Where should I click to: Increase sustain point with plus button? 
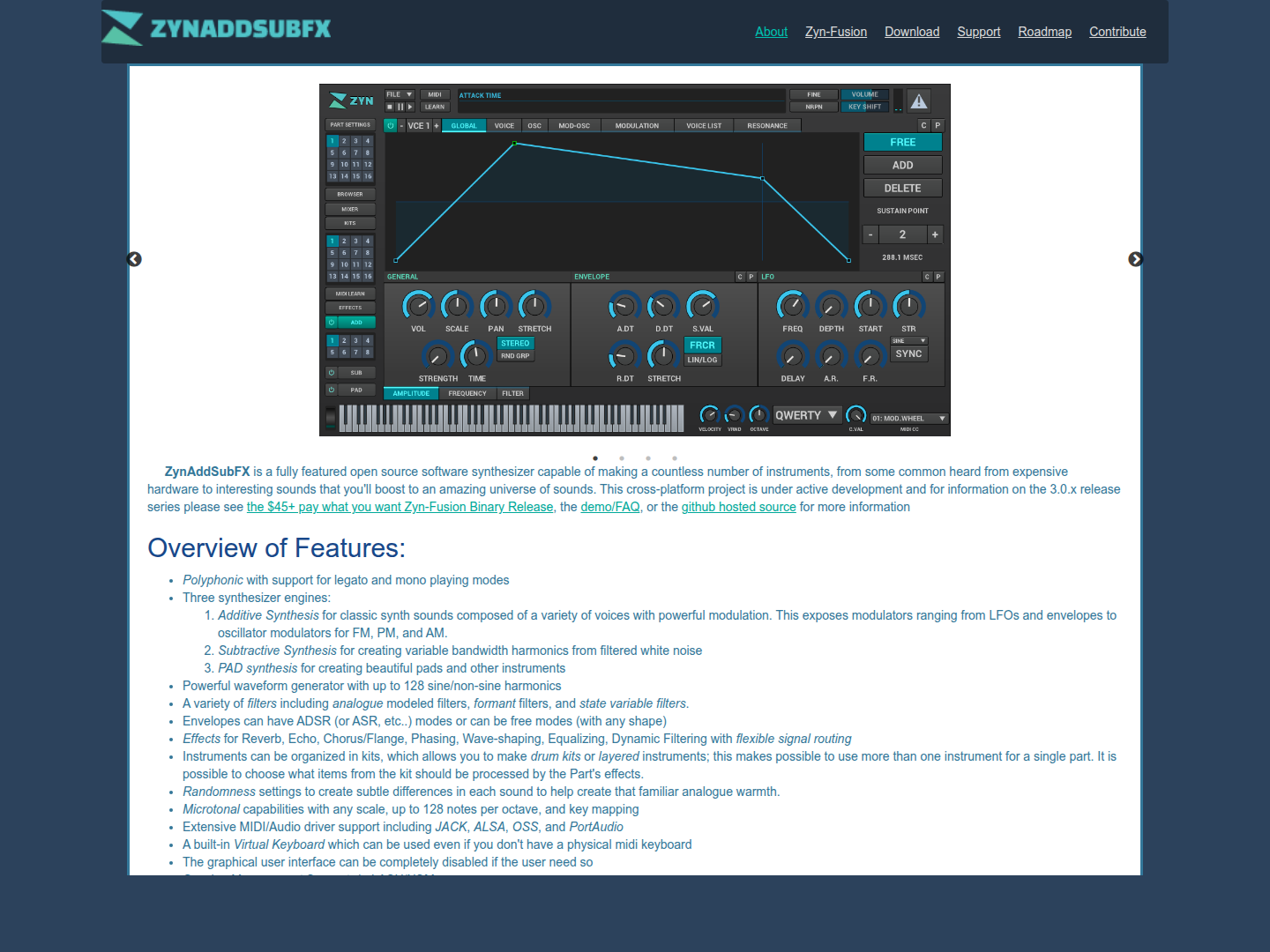coord(935,234)
